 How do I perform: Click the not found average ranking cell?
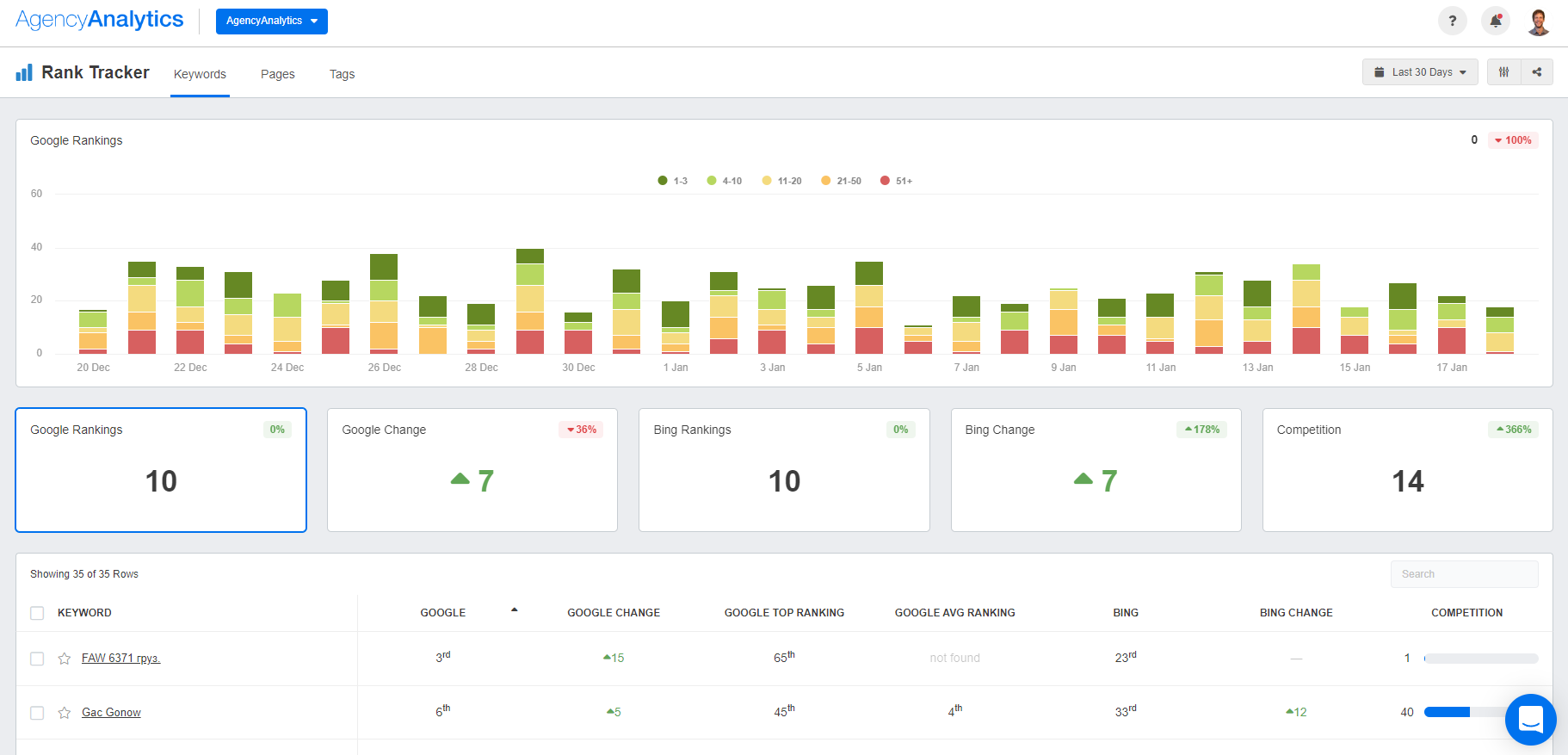(954, 658)
